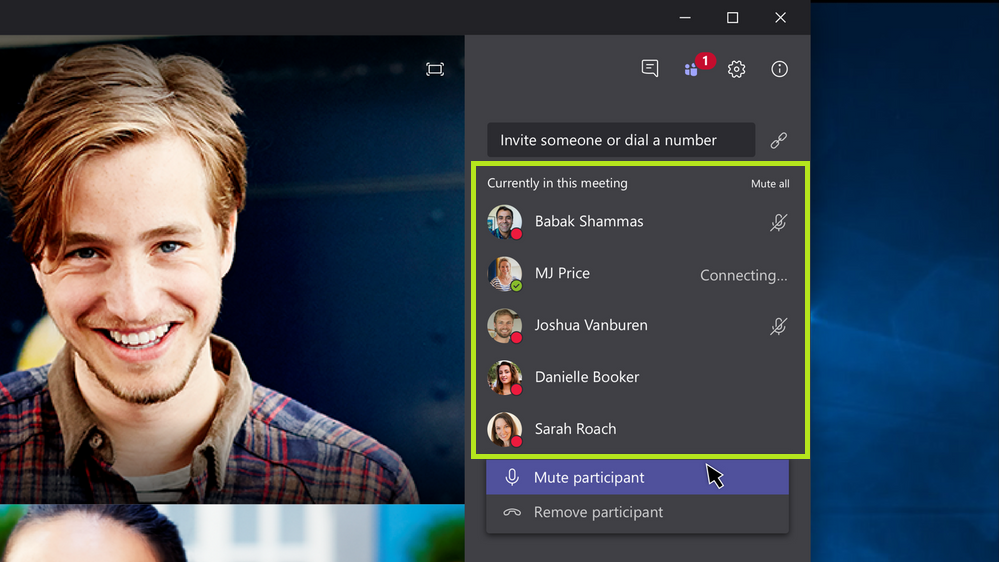Viewport: 999px width, 562px height.
Task: Select Mute participant in the context menu
Action: pos(637,477)
